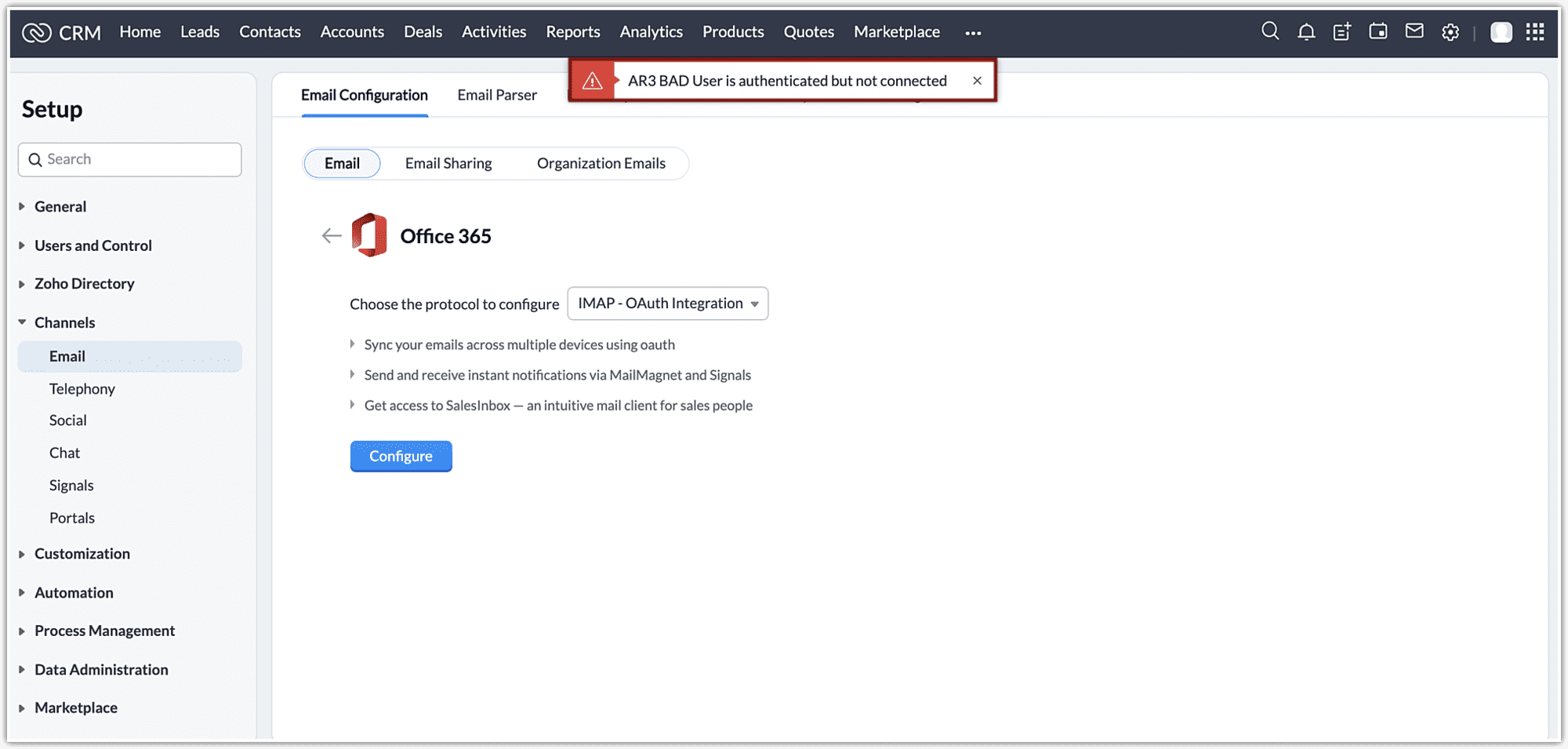The height and width of the screenshot is (749, 1568).
Task: Collapse the Channels section
Action: point(22,322)
